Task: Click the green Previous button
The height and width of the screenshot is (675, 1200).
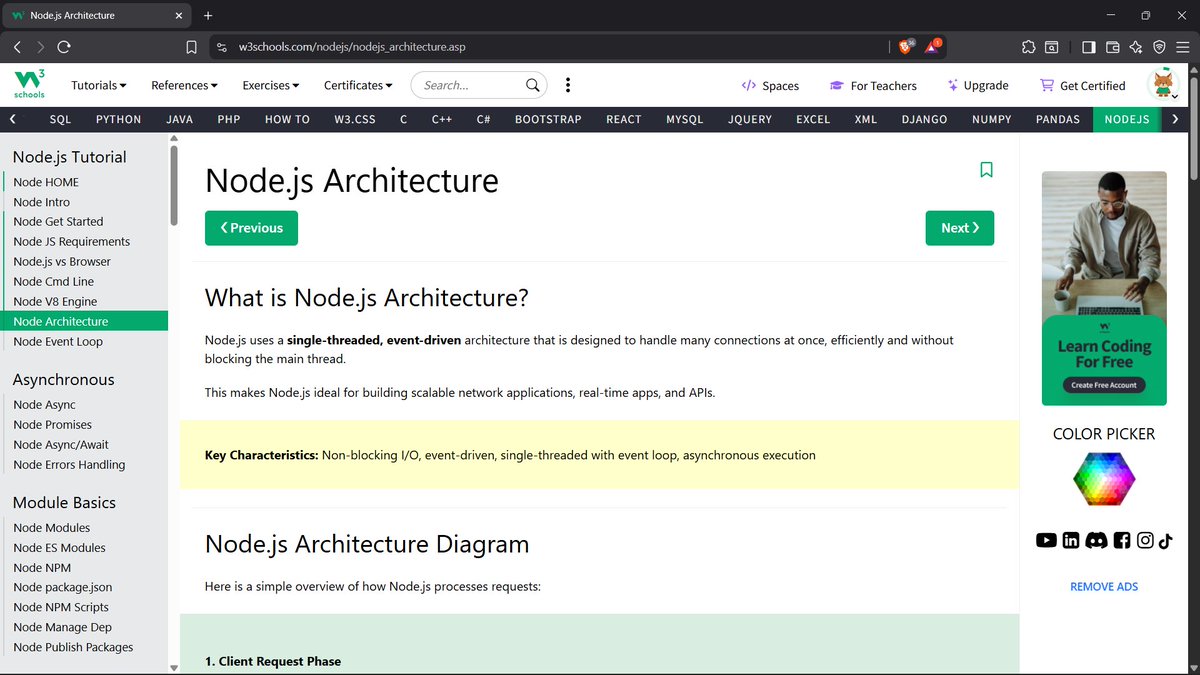Action: [251, 228]
